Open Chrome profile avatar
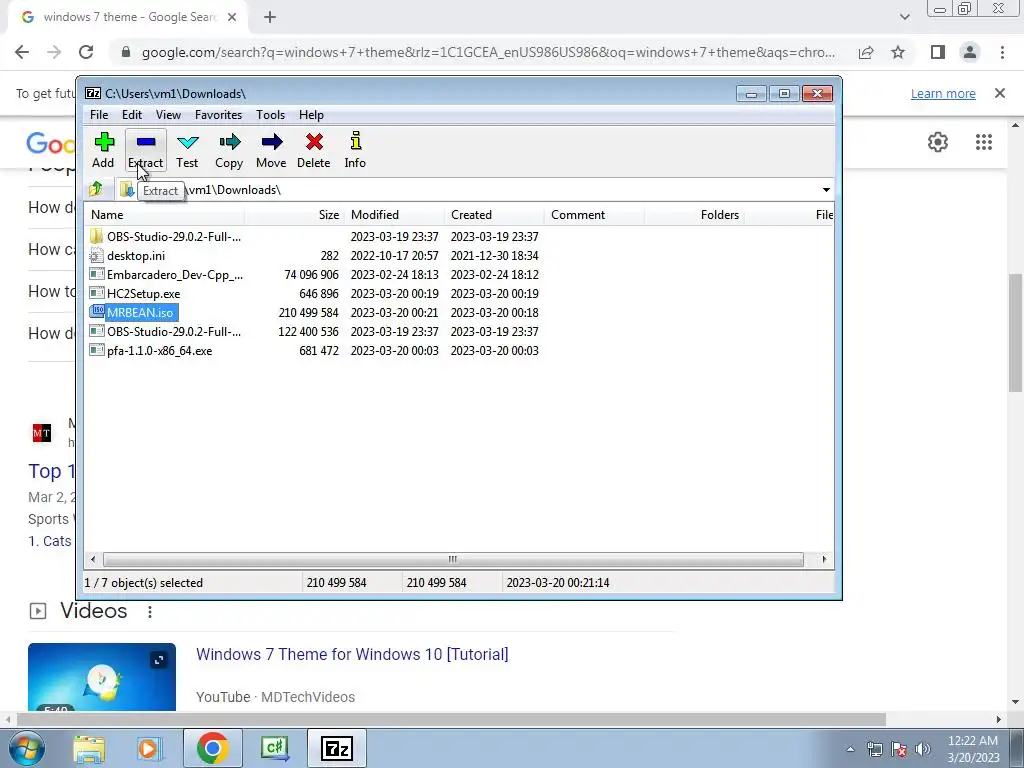The height and width of the screenshot is (768, 1024). [970, 52]
